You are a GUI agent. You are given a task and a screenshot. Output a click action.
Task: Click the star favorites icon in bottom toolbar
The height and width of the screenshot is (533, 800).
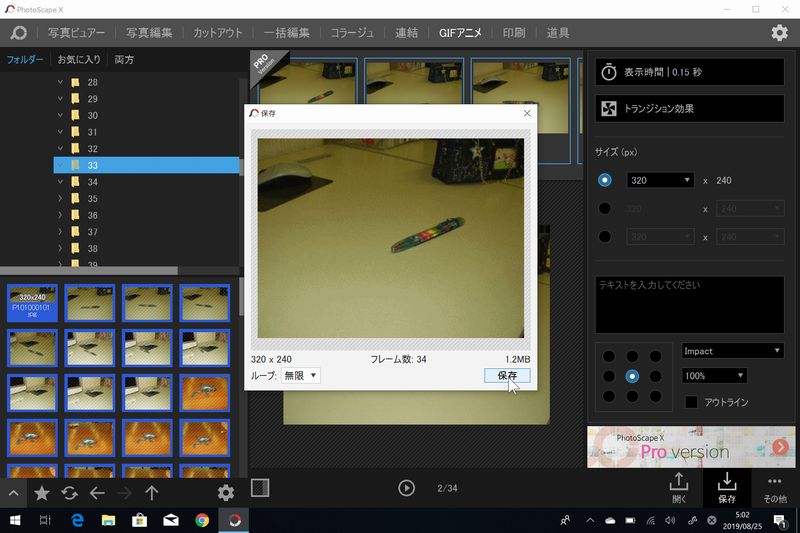tap(41, 493)
